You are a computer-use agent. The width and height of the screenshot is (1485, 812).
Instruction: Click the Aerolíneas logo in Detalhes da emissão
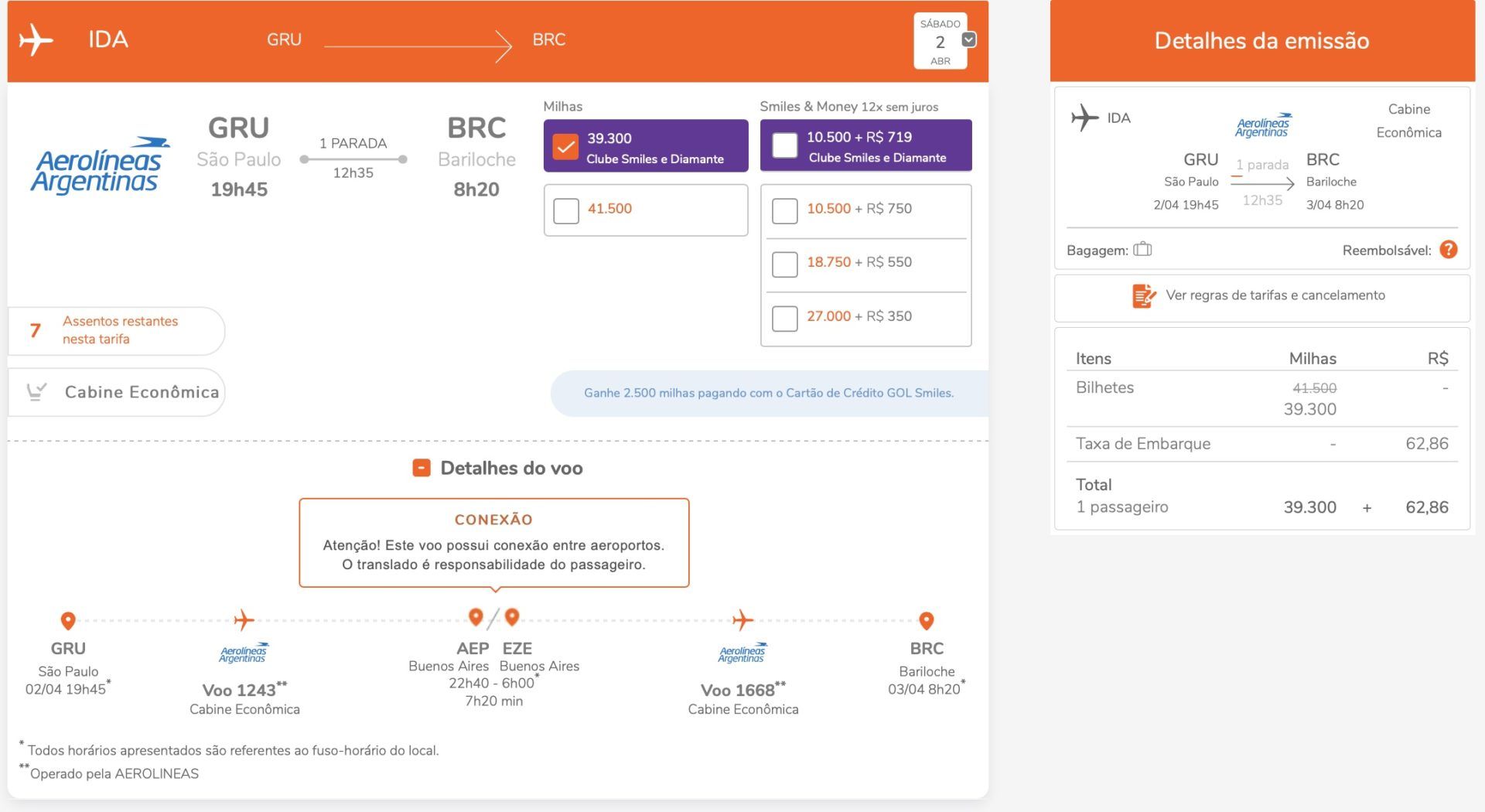coord(1262,125)
